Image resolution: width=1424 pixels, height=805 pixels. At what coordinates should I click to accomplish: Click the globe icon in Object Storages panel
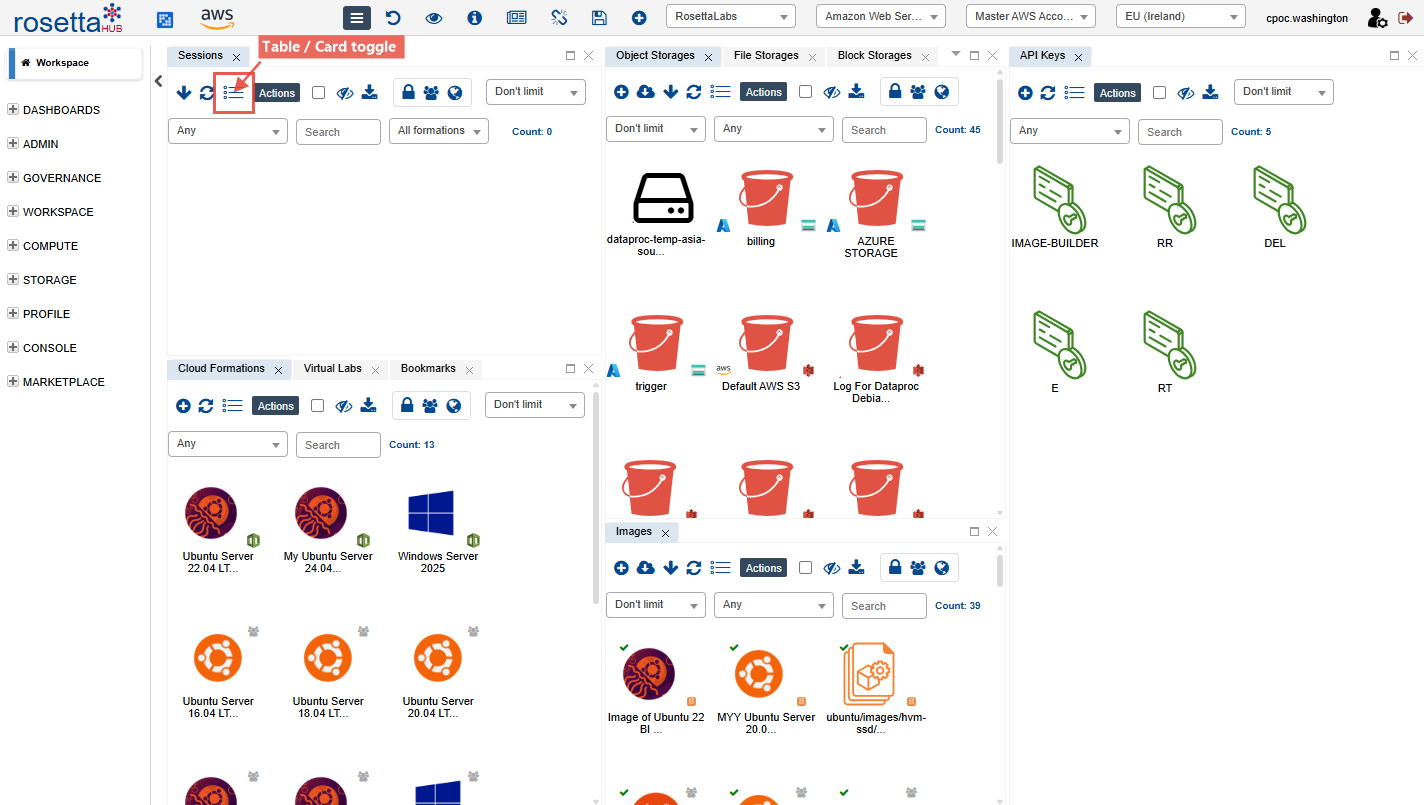tap(941, 92)
